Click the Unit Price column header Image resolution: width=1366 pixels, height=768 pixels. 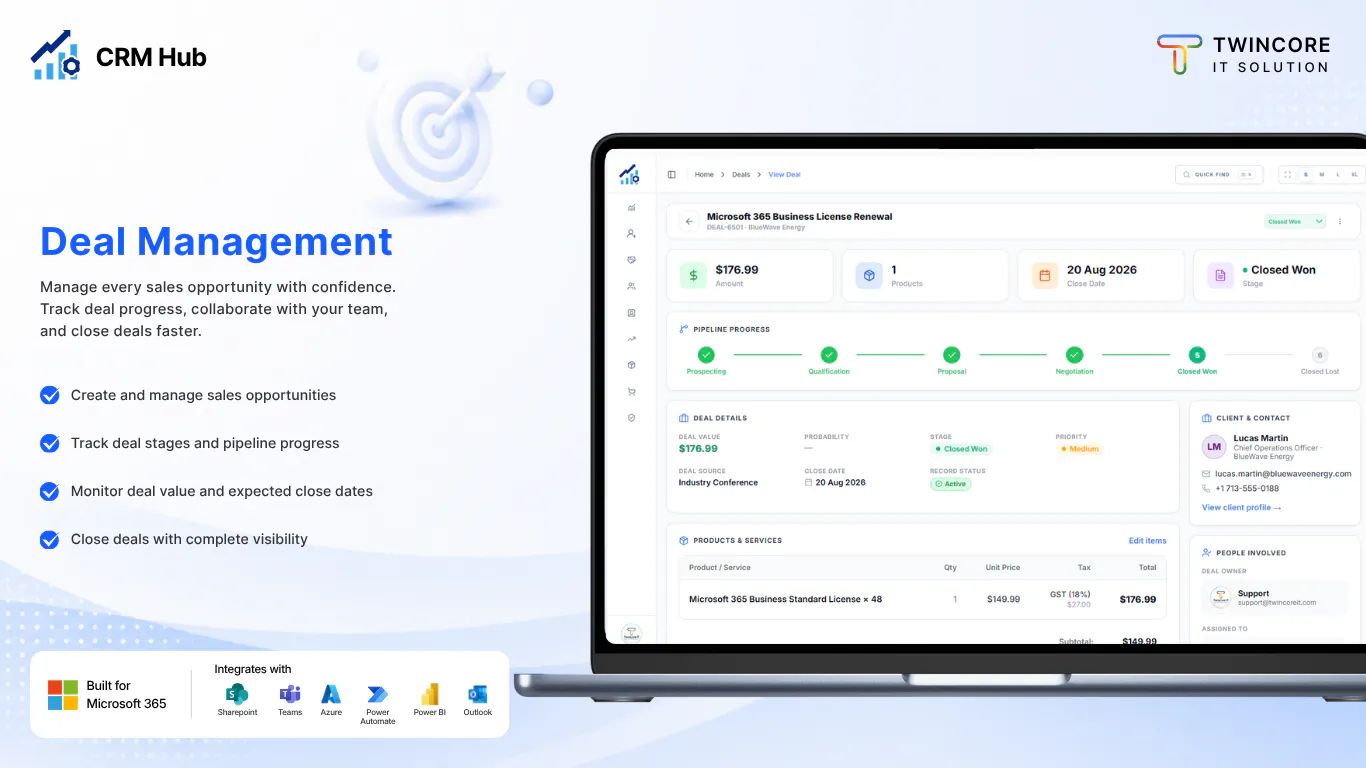click(x=1002, y=568)
